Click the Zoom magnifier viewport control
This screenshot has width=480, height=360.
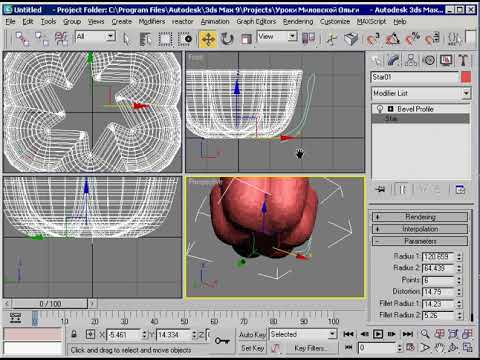pyautogui.click(x=425, y=334)
